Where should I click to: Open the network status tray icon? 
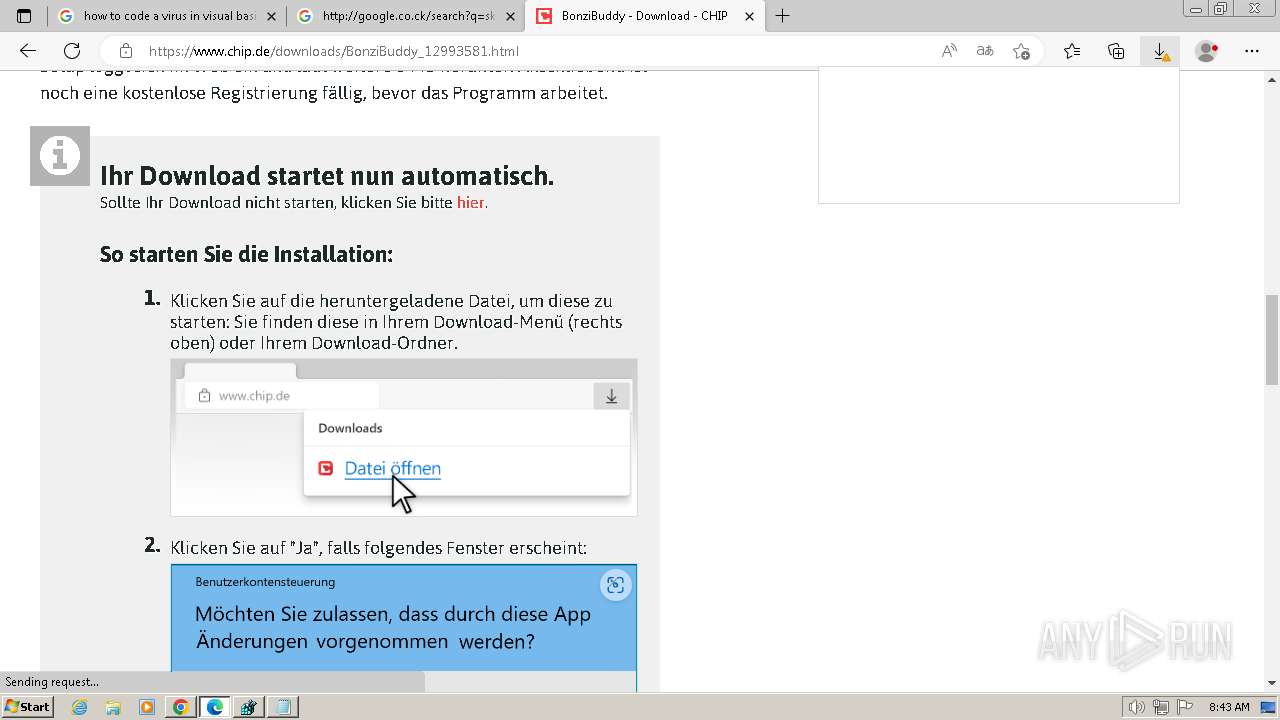1160,707
